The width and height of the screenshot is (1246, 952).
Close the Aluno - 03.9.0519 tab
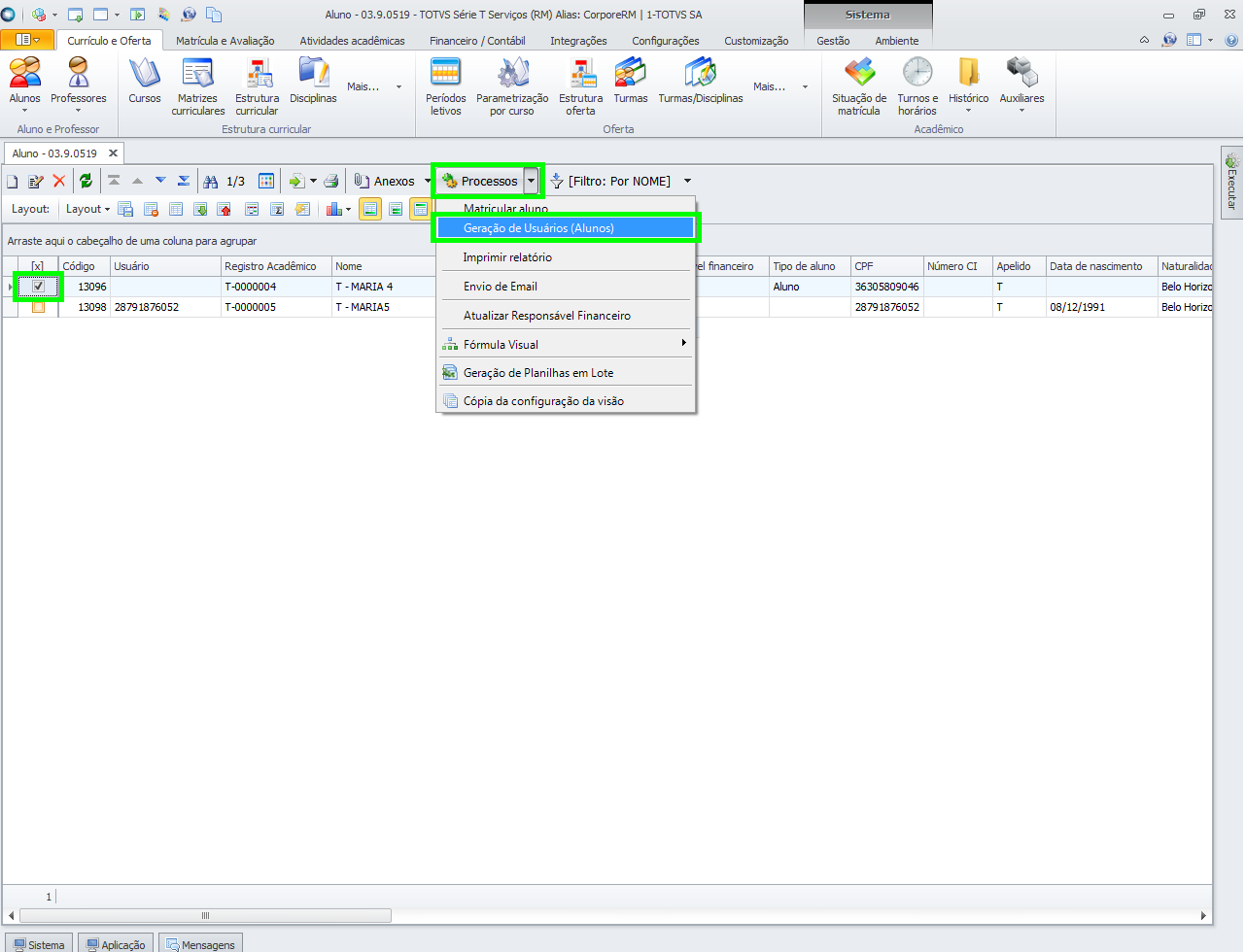coord(113,153)
